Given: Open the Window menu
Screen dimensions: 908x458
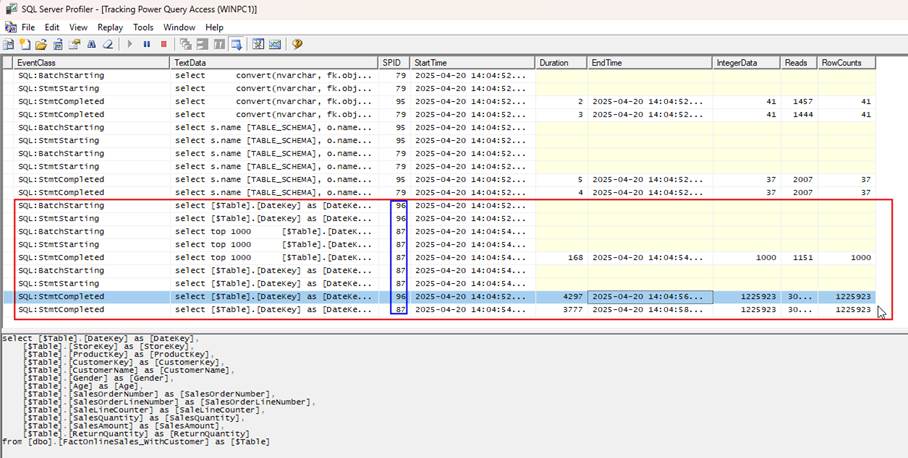Looking at the screenshot, I should point(179,27).
